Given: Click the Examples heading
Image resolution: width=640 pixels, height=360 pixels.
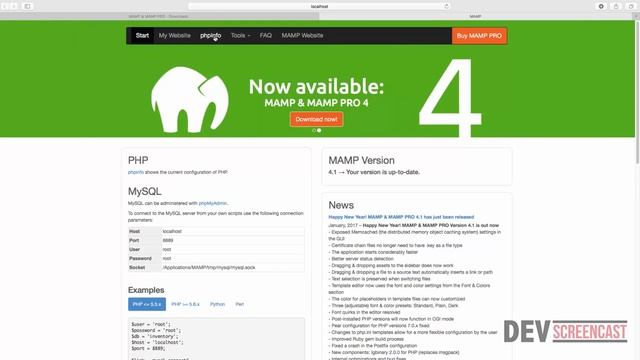Looking at the screenshot, I should tap(146, 290).
